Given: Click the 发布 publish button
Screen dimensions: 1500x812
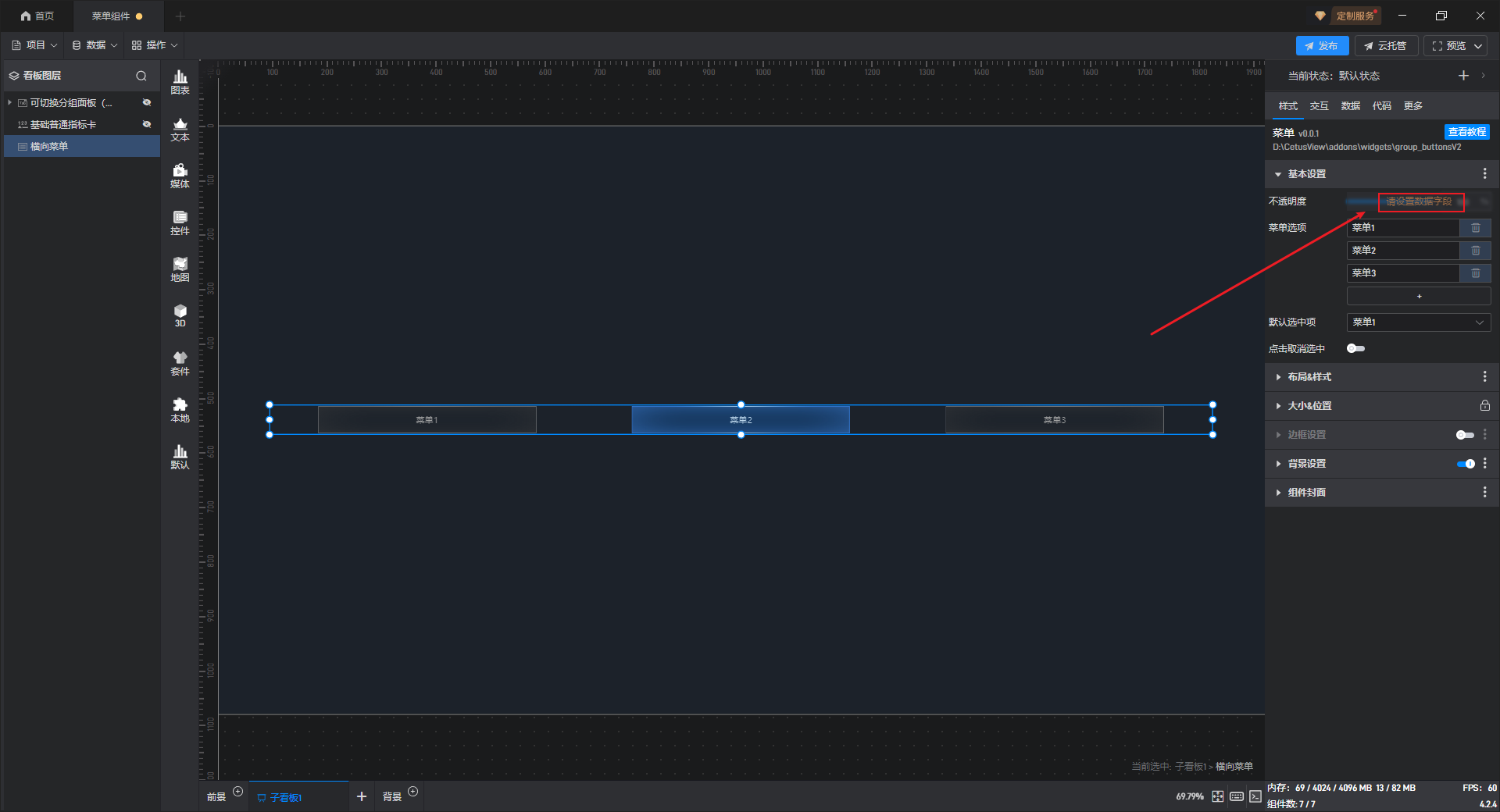Looking at the screenshot, I should tap(1322, 46).
